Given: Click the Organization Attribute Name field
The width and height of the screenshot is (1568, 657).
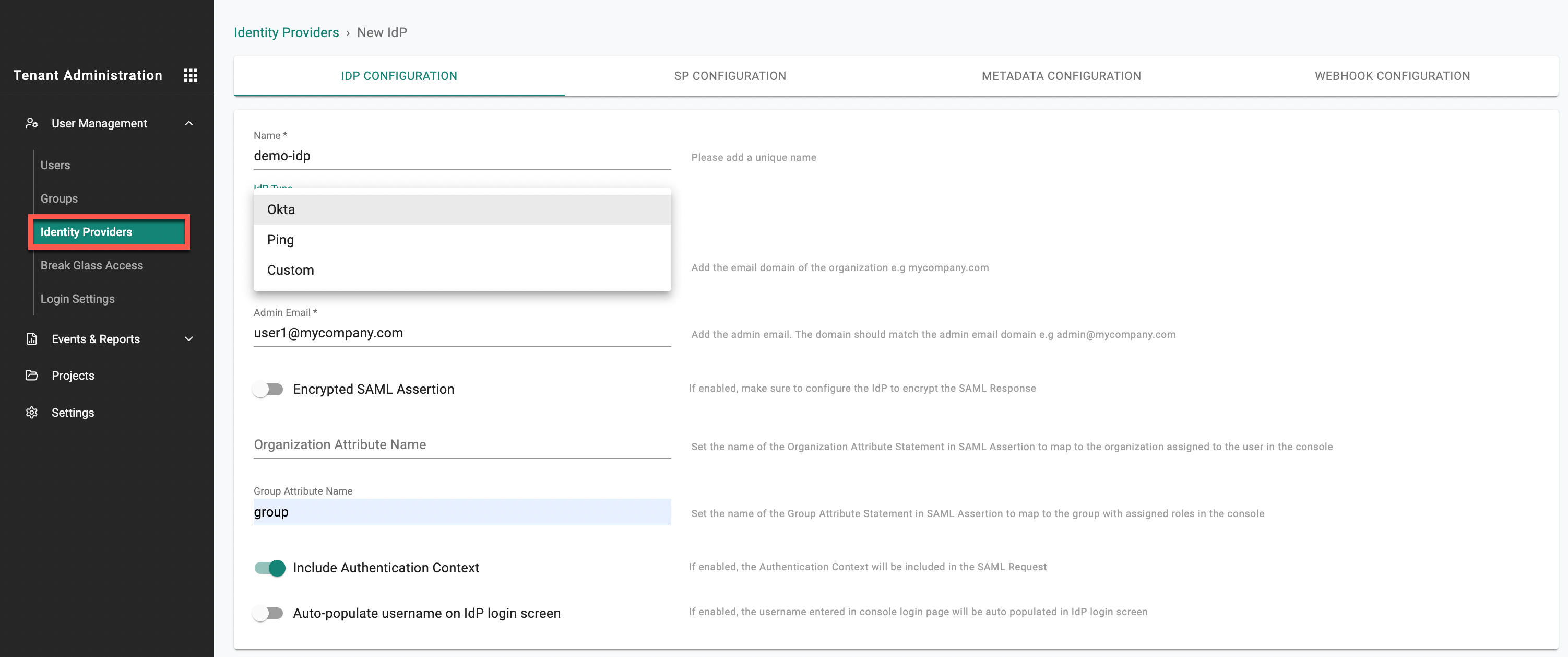Looking at the screenshot, I should (x=461, y=445).
